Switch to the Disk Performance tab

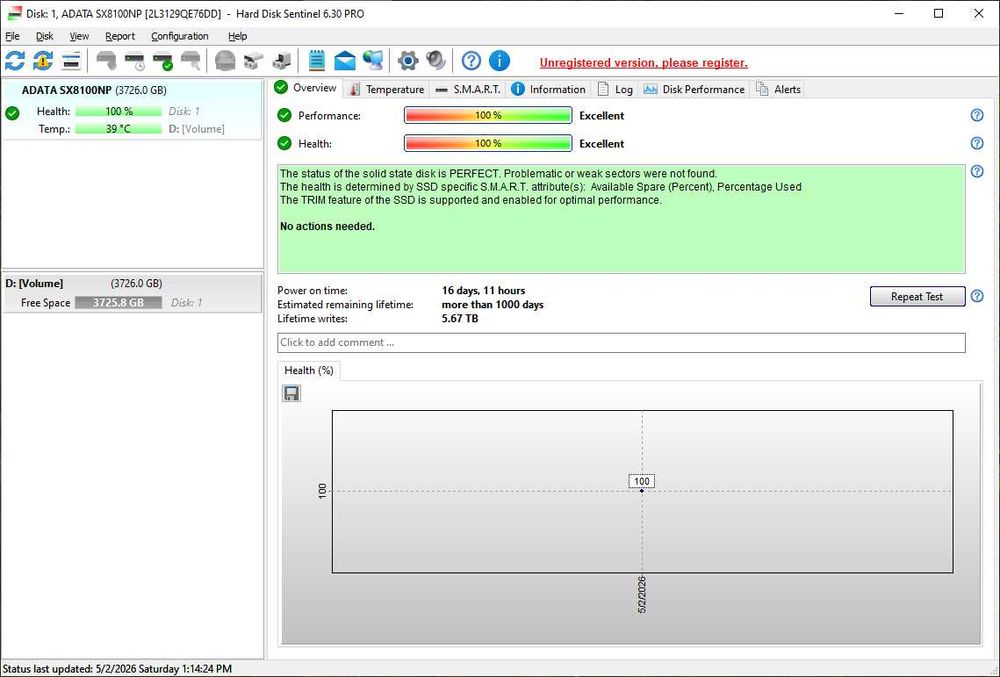[x=694, y=89]
